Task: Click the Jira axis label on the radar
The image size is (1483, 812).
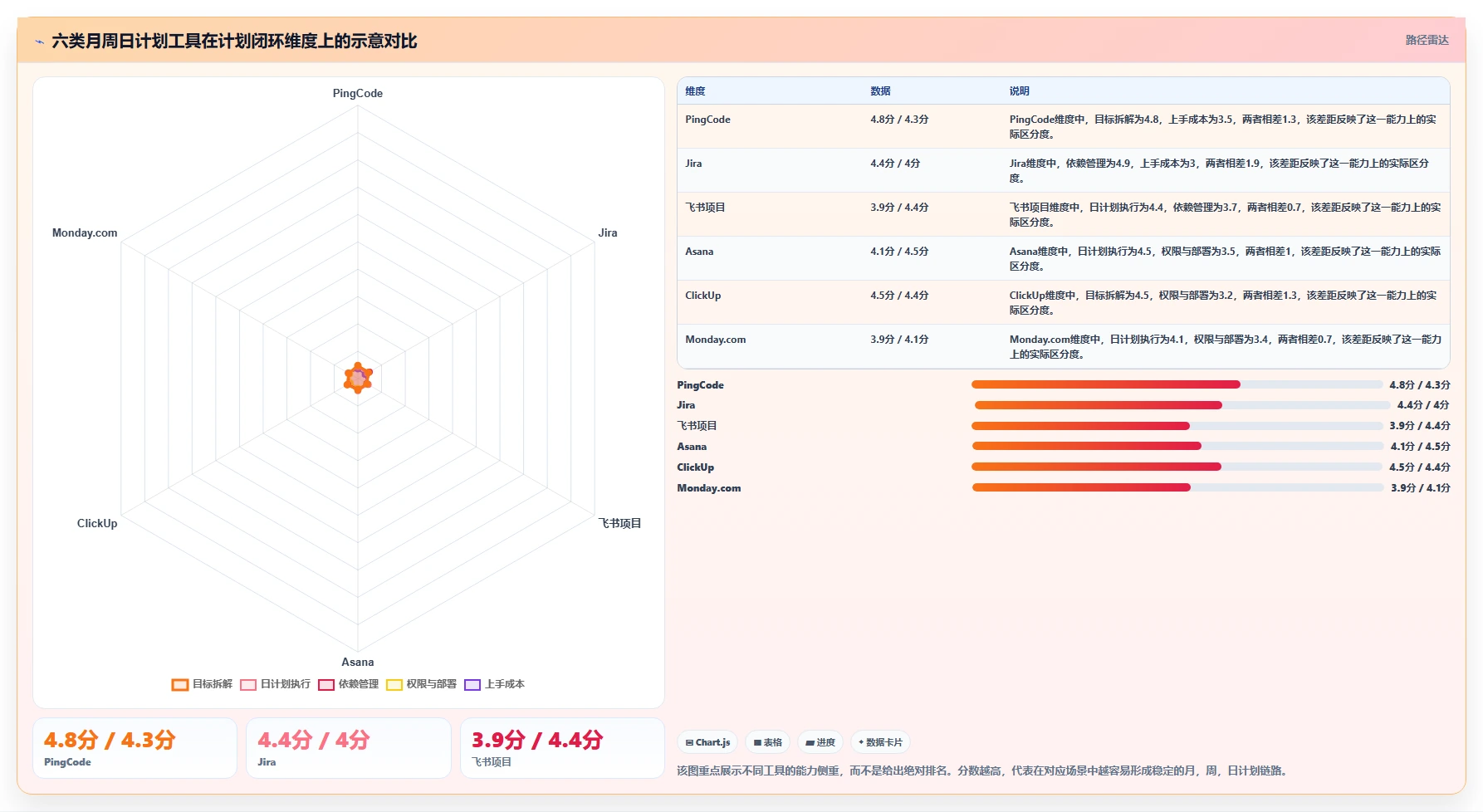Action: (608, 232)
